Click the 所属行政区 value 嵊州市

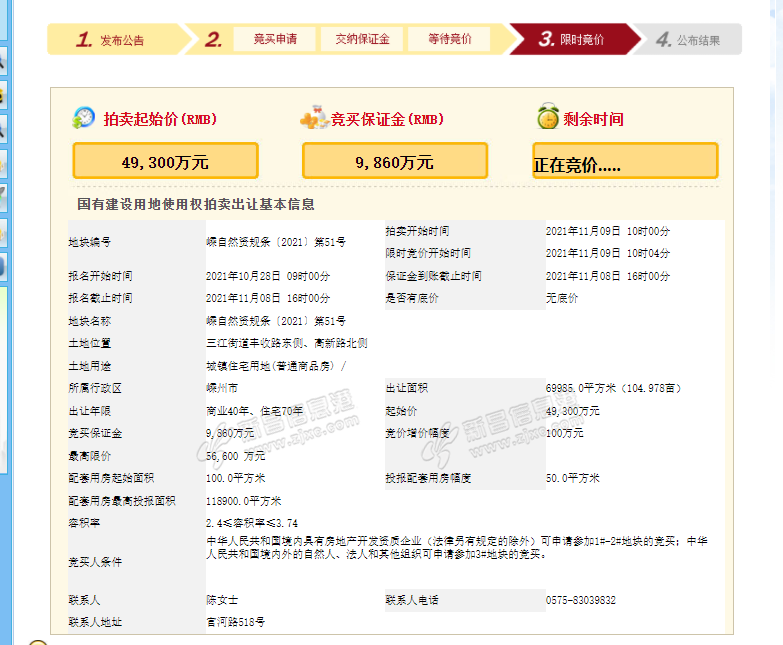click(x=222, y=387)
